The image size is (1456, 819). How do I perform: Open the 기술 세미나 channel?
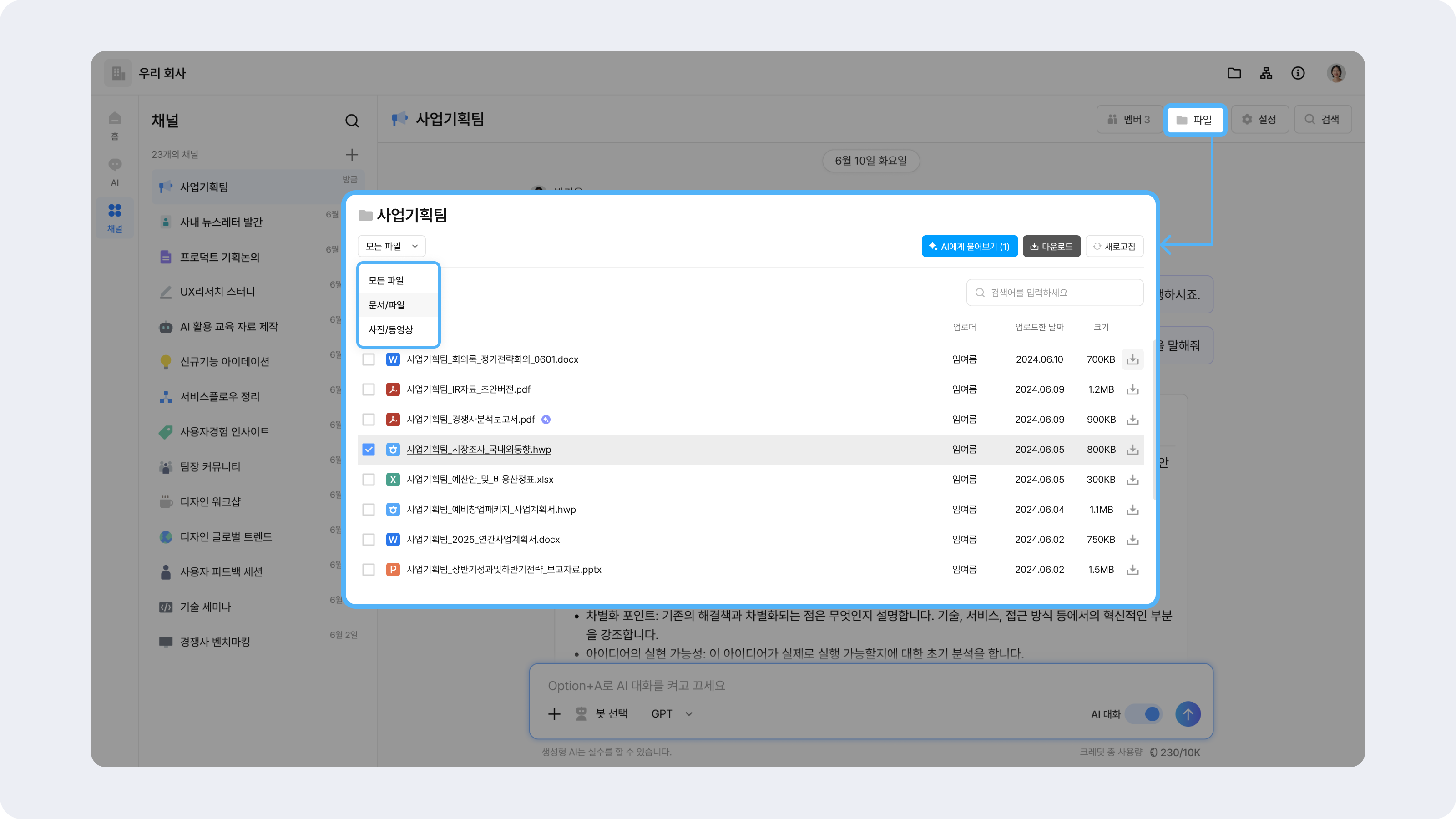click(258, 607)
